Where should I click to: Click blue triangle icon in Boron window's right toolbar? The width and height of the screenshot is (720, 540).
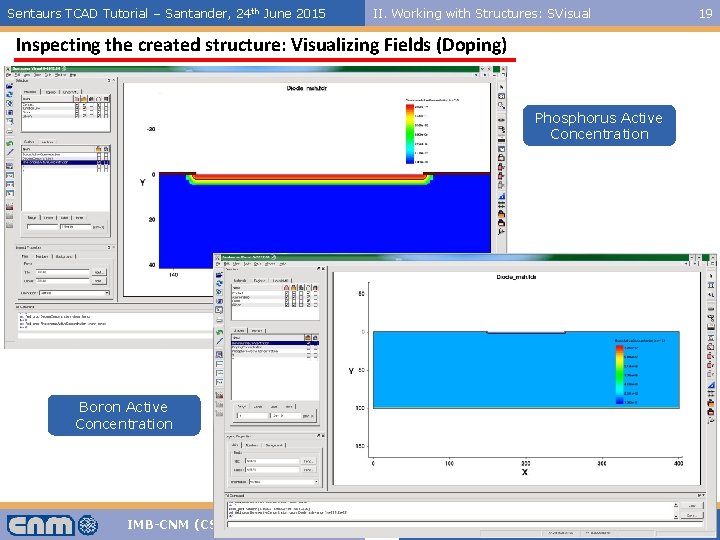[x=711, y=385]
